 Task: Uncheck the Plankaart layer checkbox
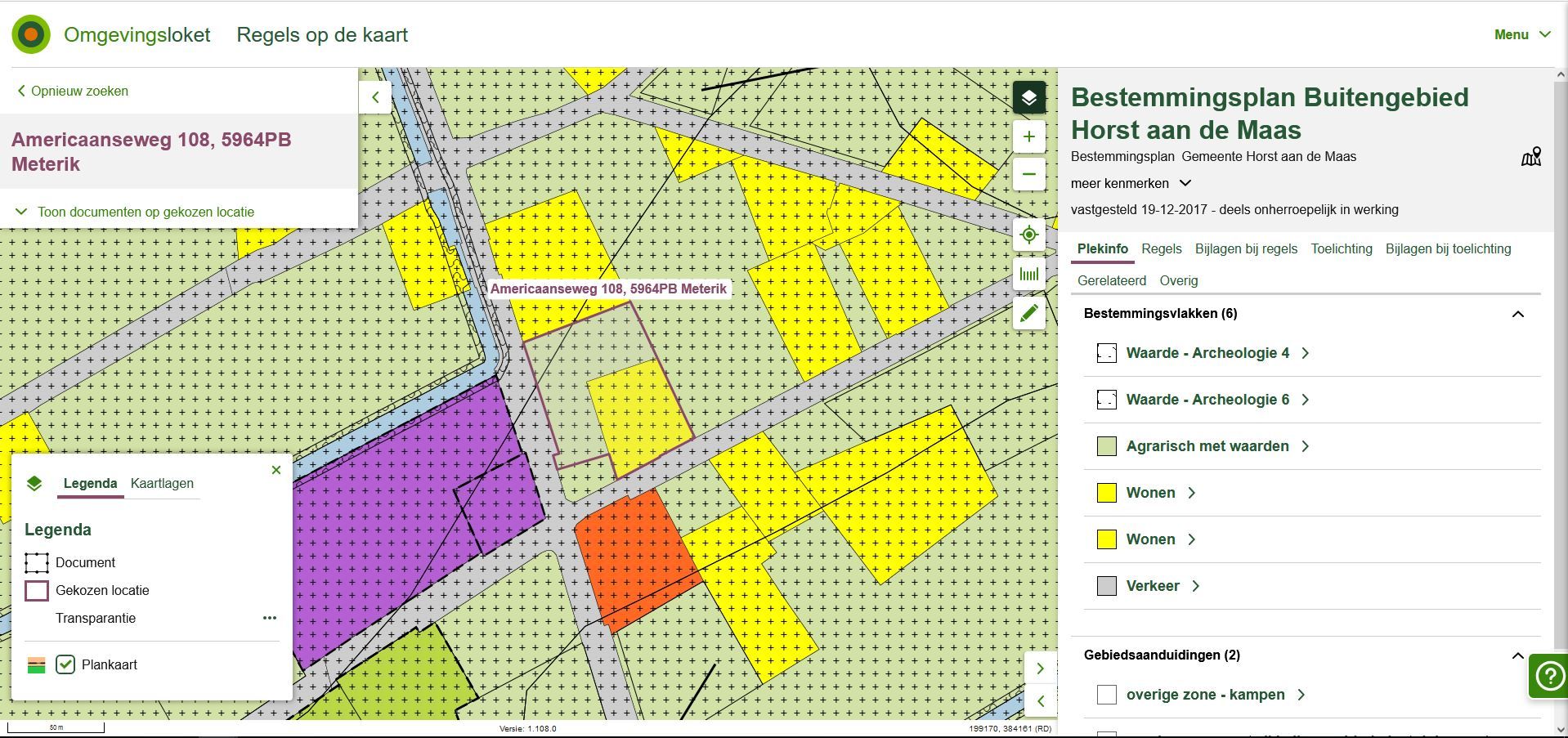pyautogui.click(x=65, y=664)
